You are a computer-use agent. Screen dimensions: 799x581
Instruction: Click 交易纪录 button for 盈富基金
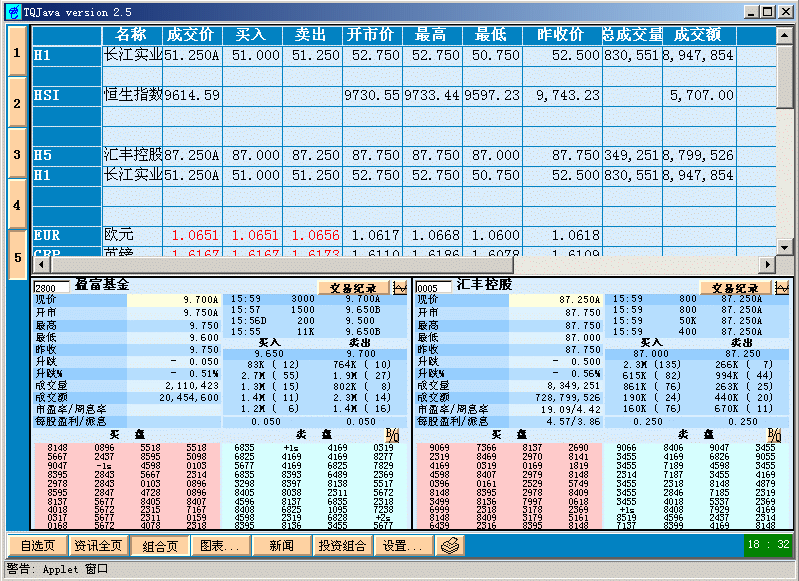click(x=353, y=288)
